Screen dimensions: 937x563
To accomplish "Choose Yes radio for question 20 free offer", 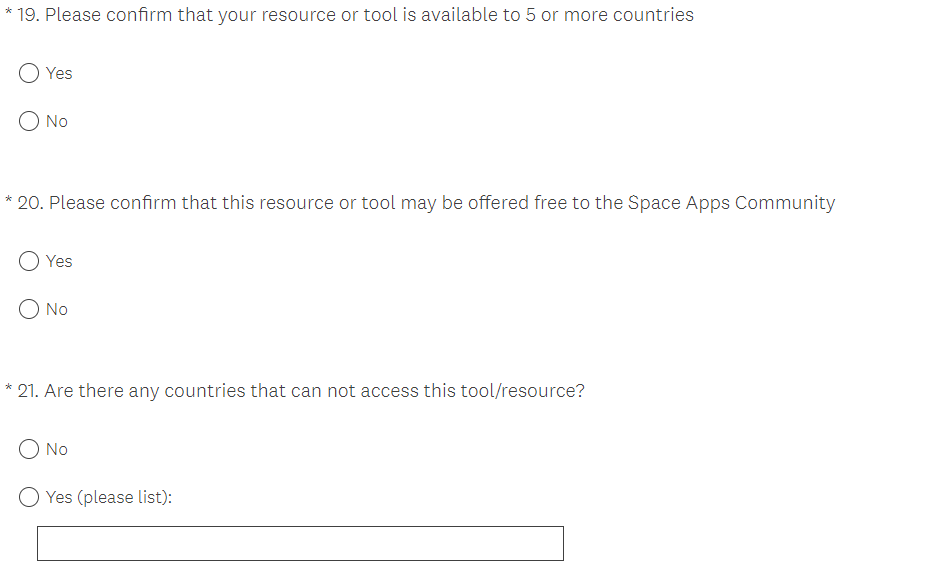I will click(30, 261).
